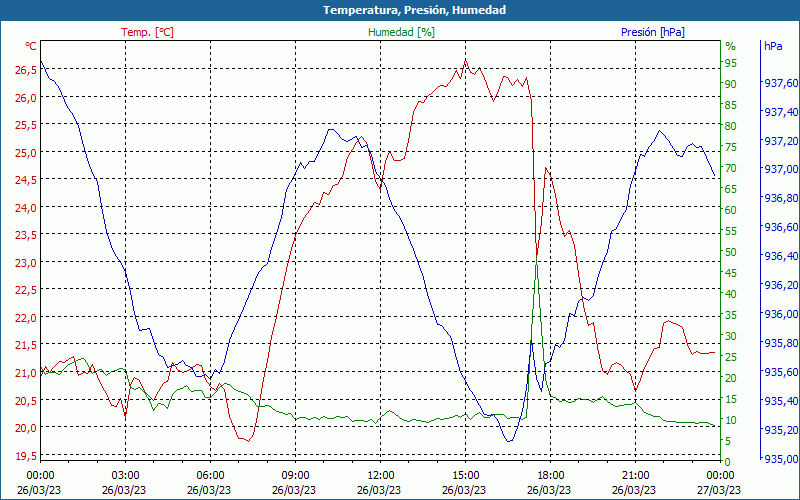The image size is (800, 500).
Task: Click the 935,60 pressure axis value
Action: pyautogui.click(x=780, y=371)
